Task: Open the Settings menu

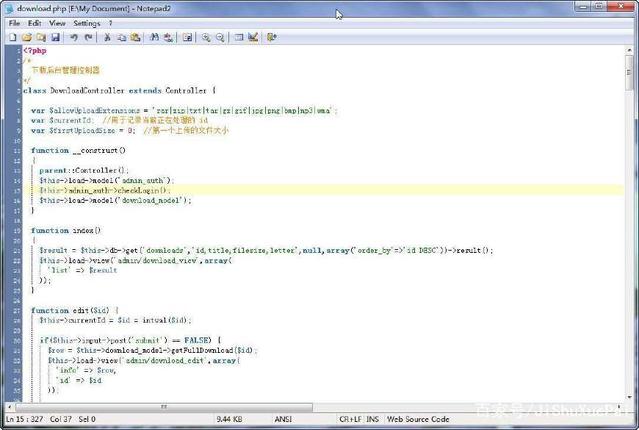Action: [86, 22]
